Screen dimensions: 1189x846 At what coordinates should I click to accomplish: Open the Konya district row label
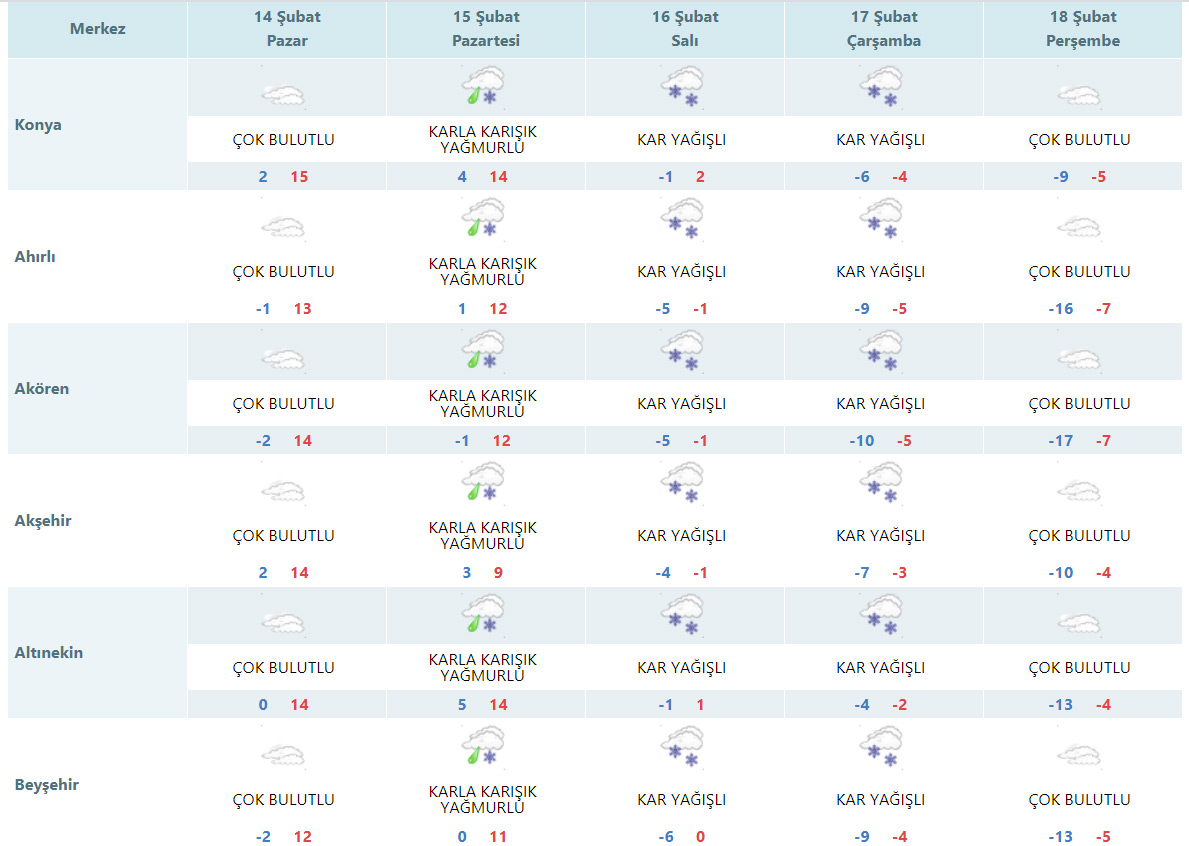(38, 125)
